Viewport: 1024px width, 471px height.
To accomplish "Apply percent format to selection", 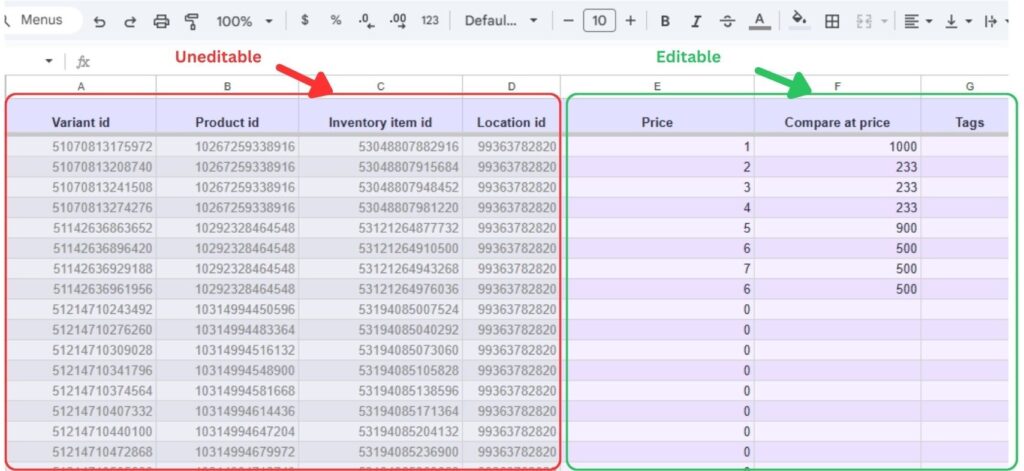I will pos(336,20).
